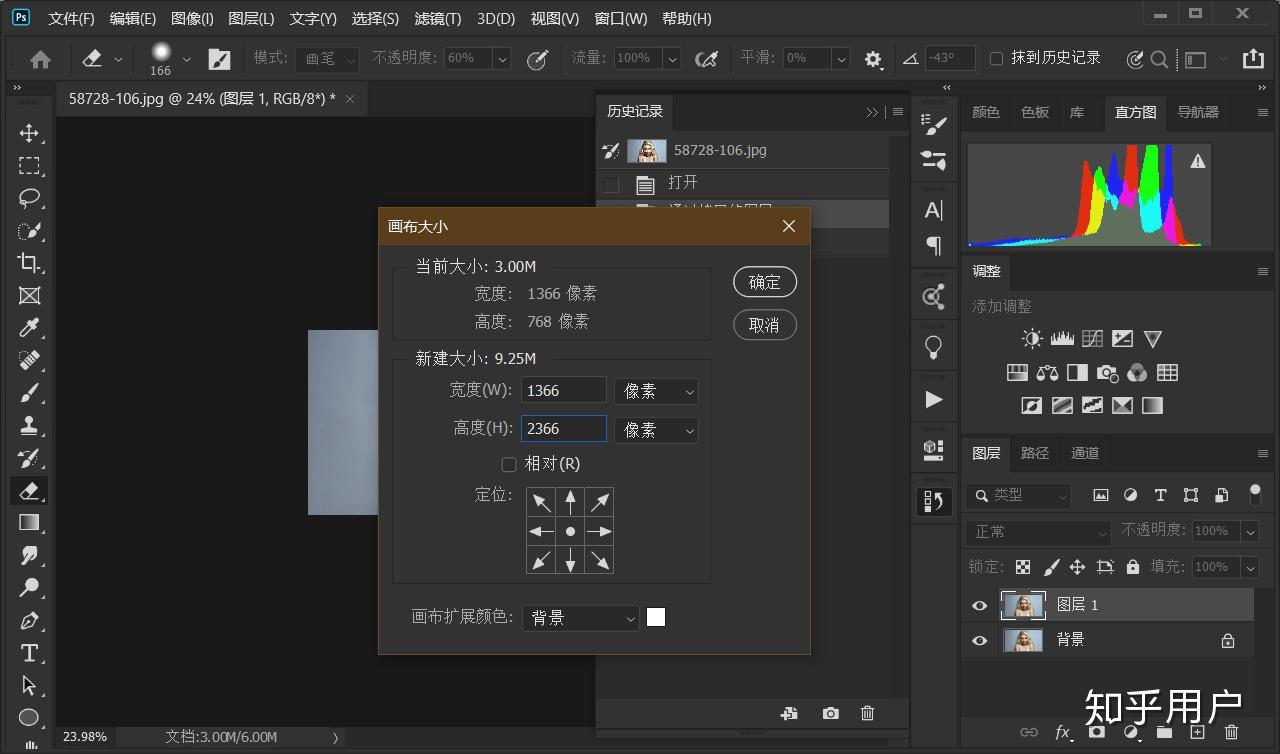Viewport: 1280px width, 754px height.
Task: Select the Move tool
Action: coord(29,133)
